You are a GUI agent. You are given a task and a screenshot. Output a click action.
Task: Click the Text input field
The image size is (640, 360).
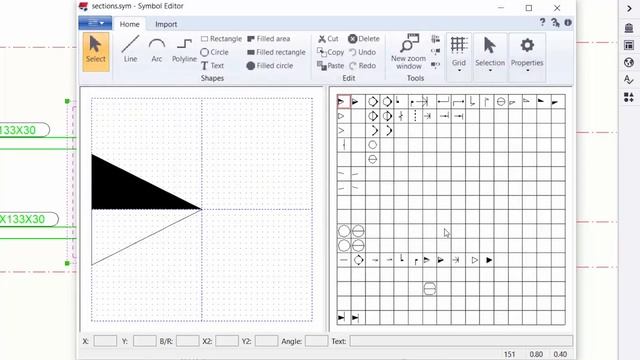(x=461, y=341)
